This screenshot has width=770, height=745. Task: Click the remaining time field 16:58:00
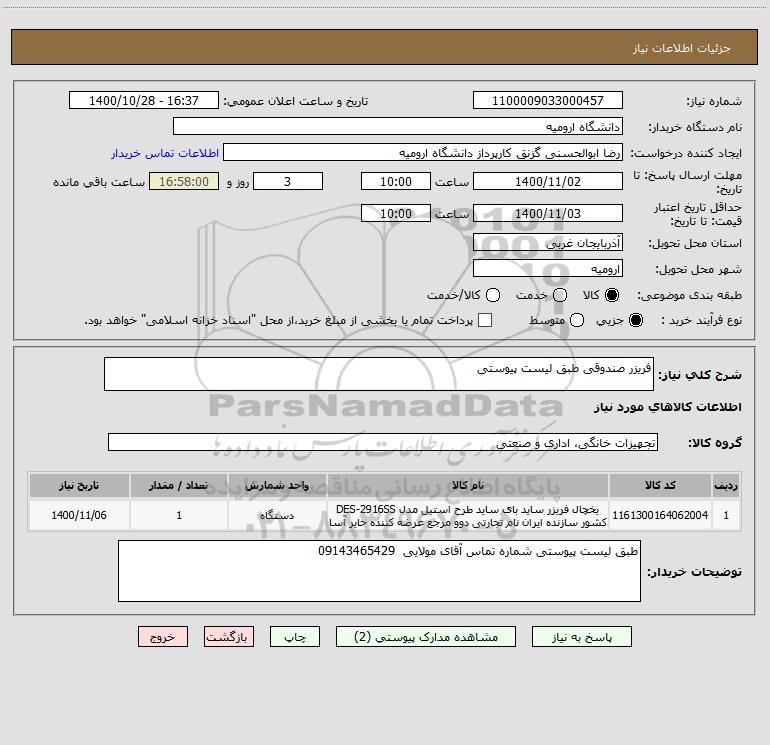(184, 181)
